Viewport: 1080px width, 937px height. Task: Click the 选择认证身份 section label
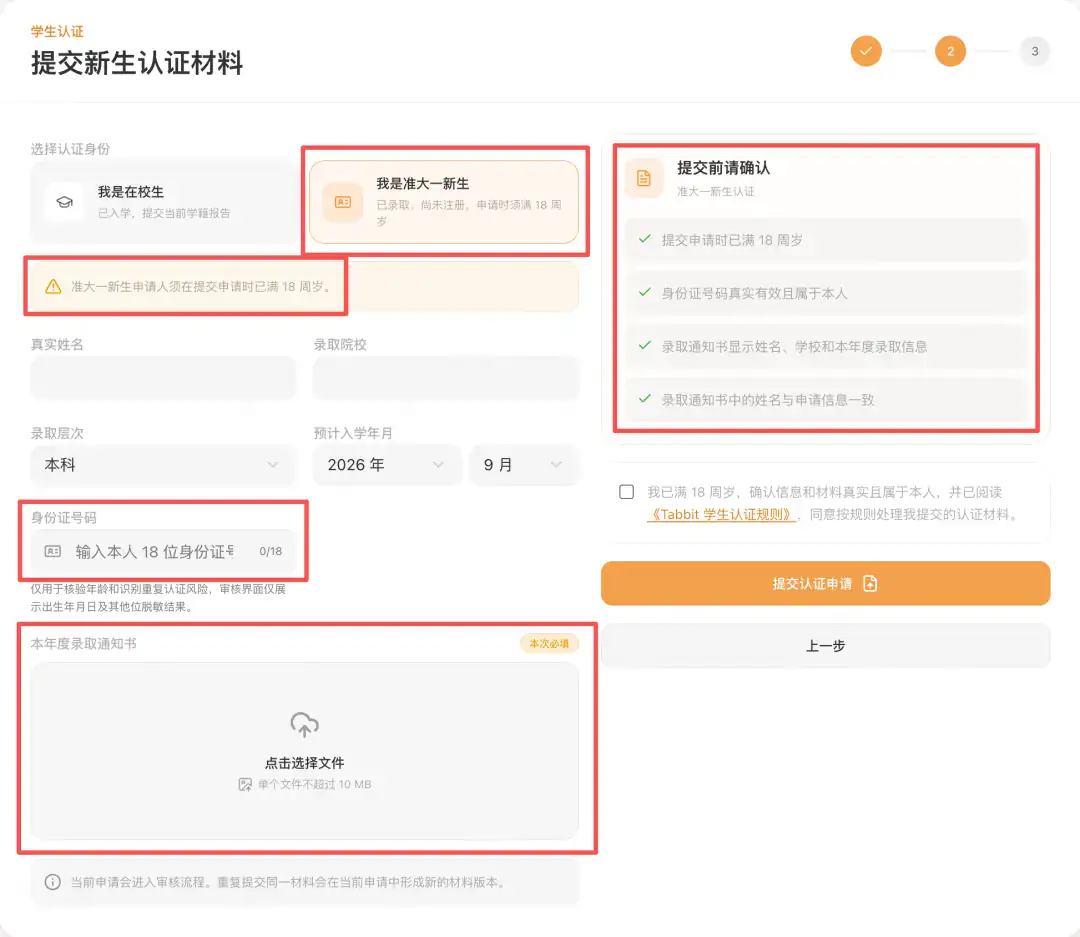click(x=70, y=149)
